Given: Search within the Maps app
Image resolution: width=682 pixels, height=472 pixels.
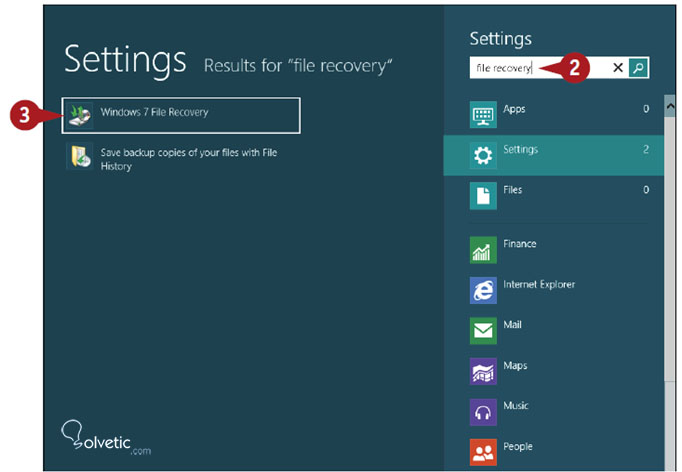Looking at the screenshot, I should pyautogui.click(x=513, y=366).
